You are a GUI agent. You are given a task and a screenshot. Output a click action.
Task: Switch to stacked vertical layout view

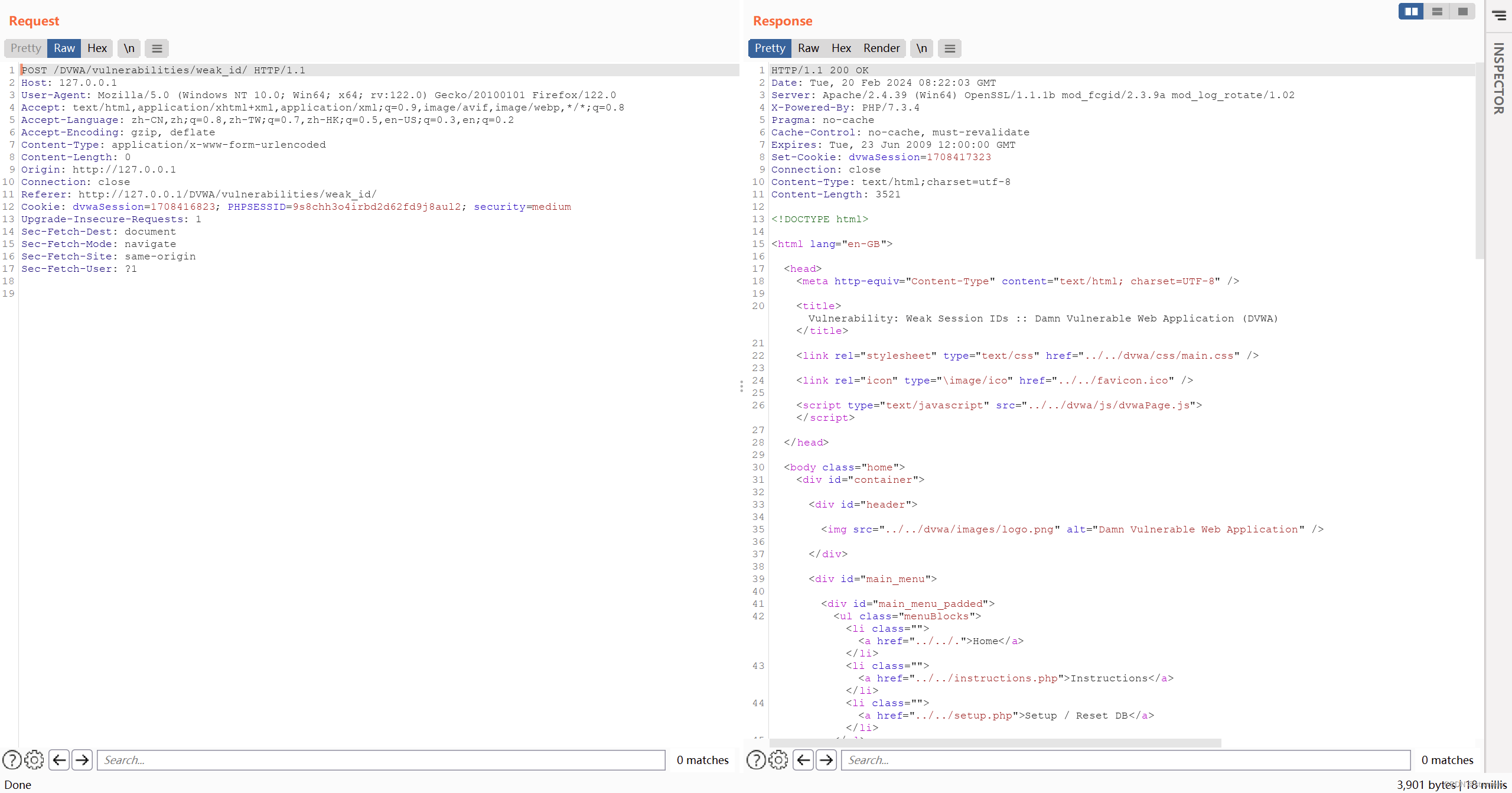1437,11
